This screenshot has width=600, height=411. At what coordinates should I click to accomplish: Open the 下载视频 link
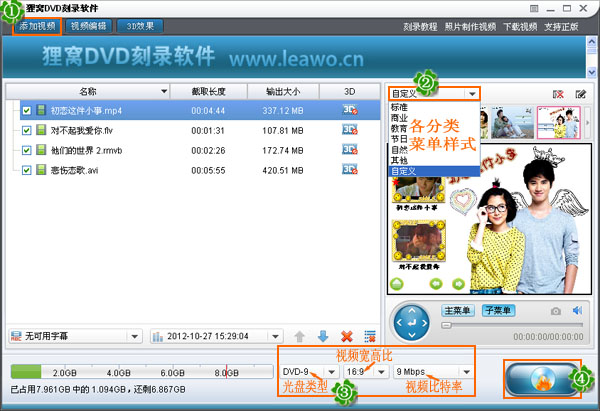pyautogui.click(x=520, y=27)
